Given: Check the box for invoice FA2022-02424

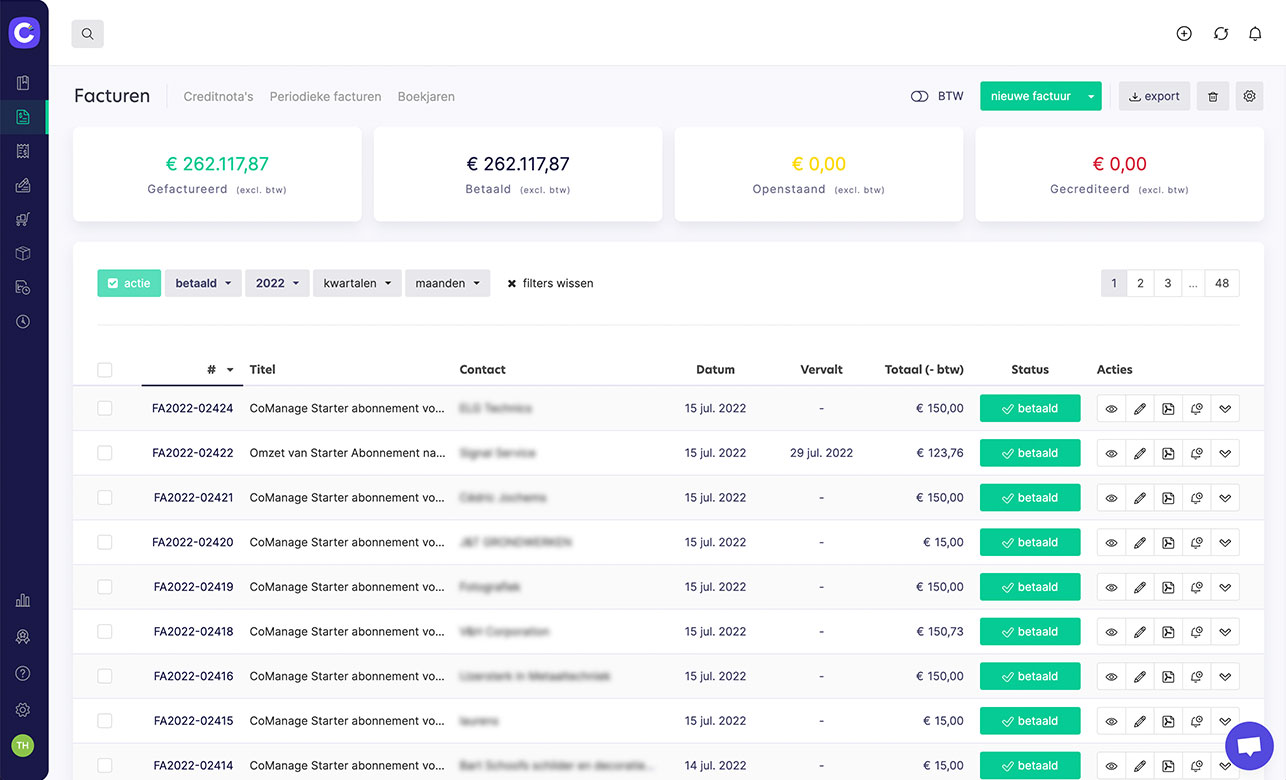Looking at the screenshot, I should coord(105,408).
